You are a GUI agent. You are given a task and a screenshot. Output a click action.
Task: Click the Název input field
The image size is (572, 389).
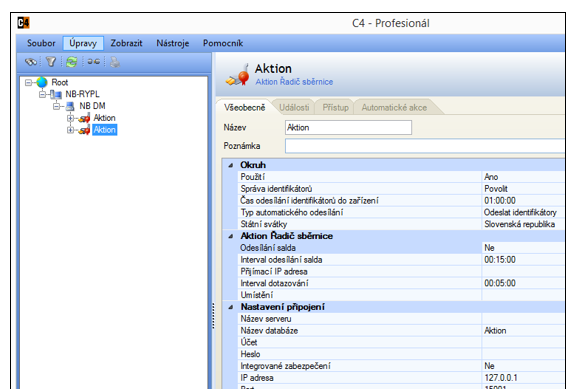348,127
